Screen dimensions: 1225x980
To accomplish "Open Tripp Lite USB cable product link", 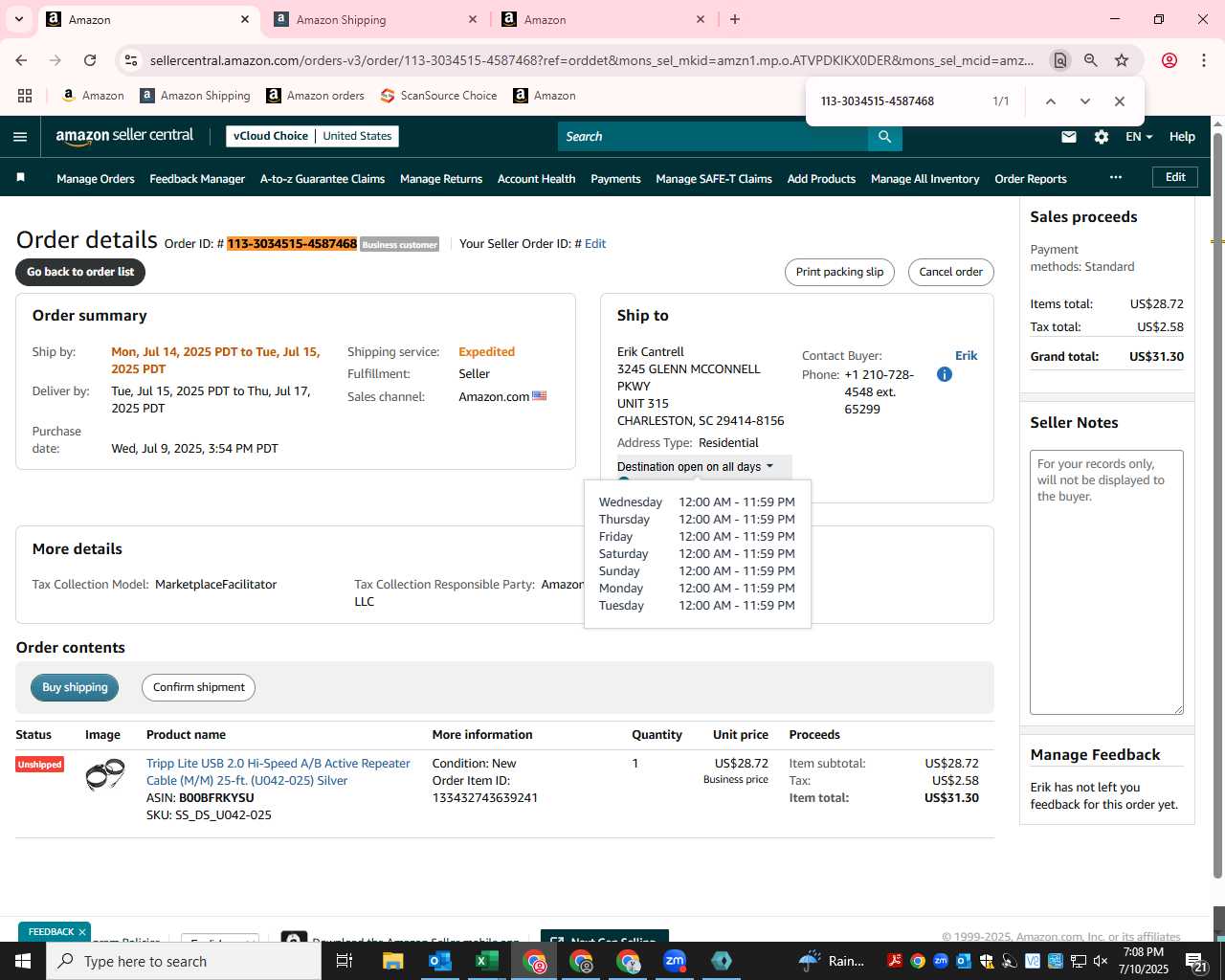I will click(278, 771).
